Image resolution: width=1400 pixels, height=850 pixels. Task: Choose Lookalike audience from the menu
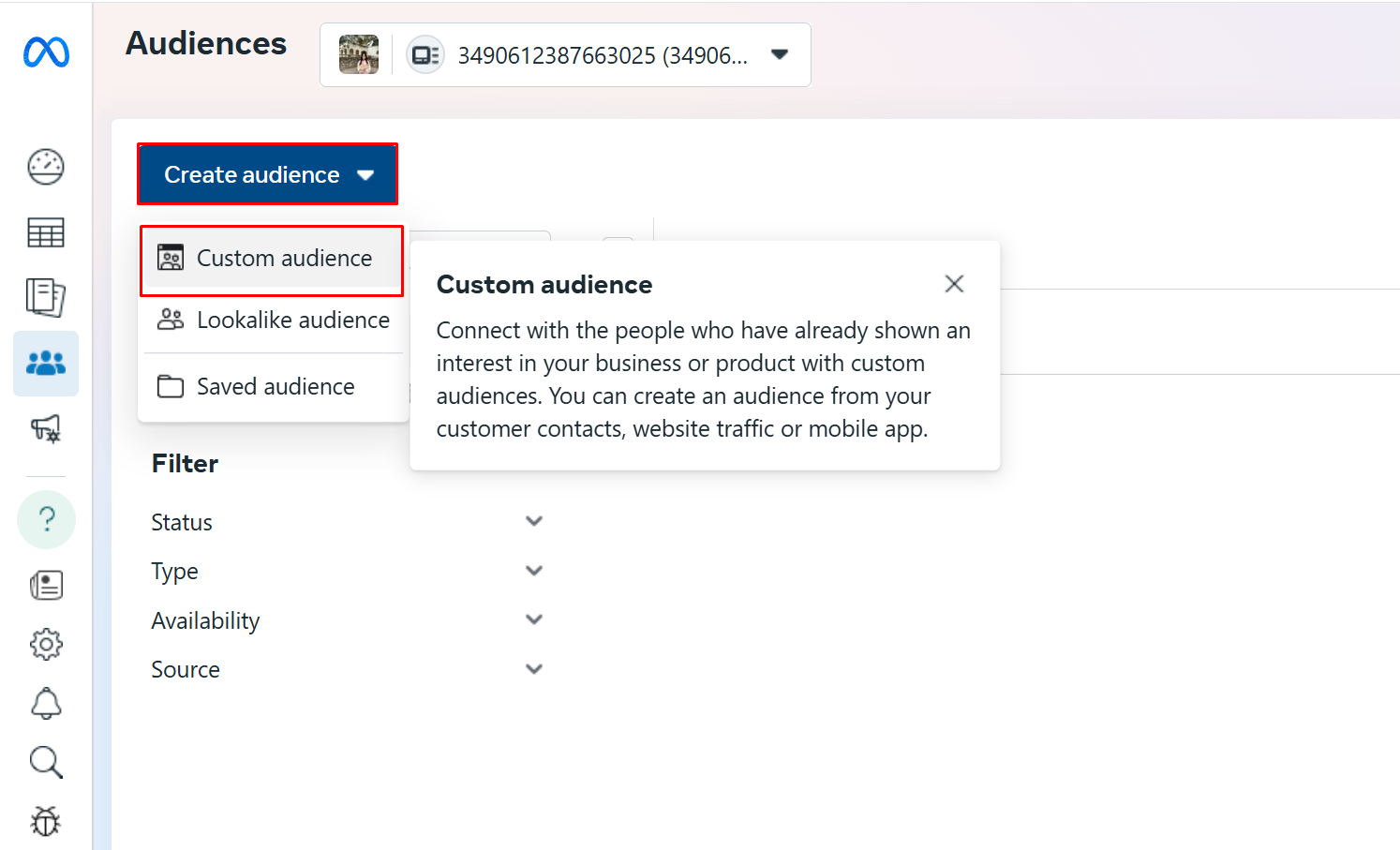(x=273, y=321)
